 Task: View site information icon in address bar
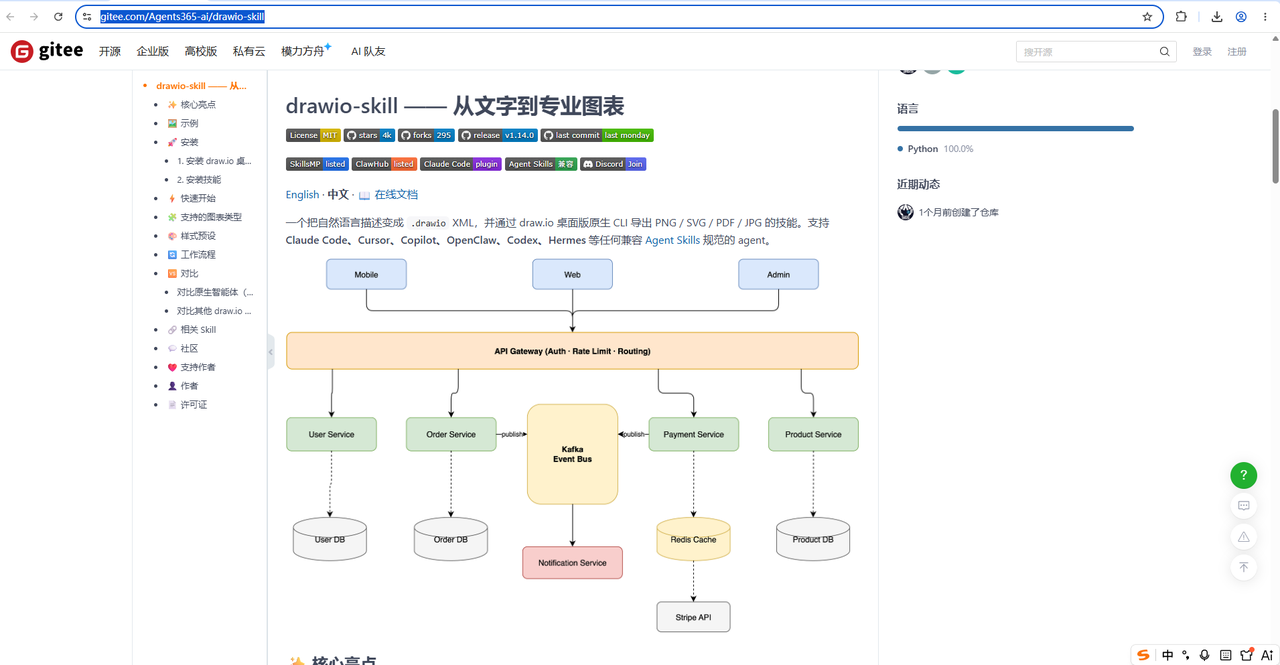pyautogui.click(x=88, y=17)
